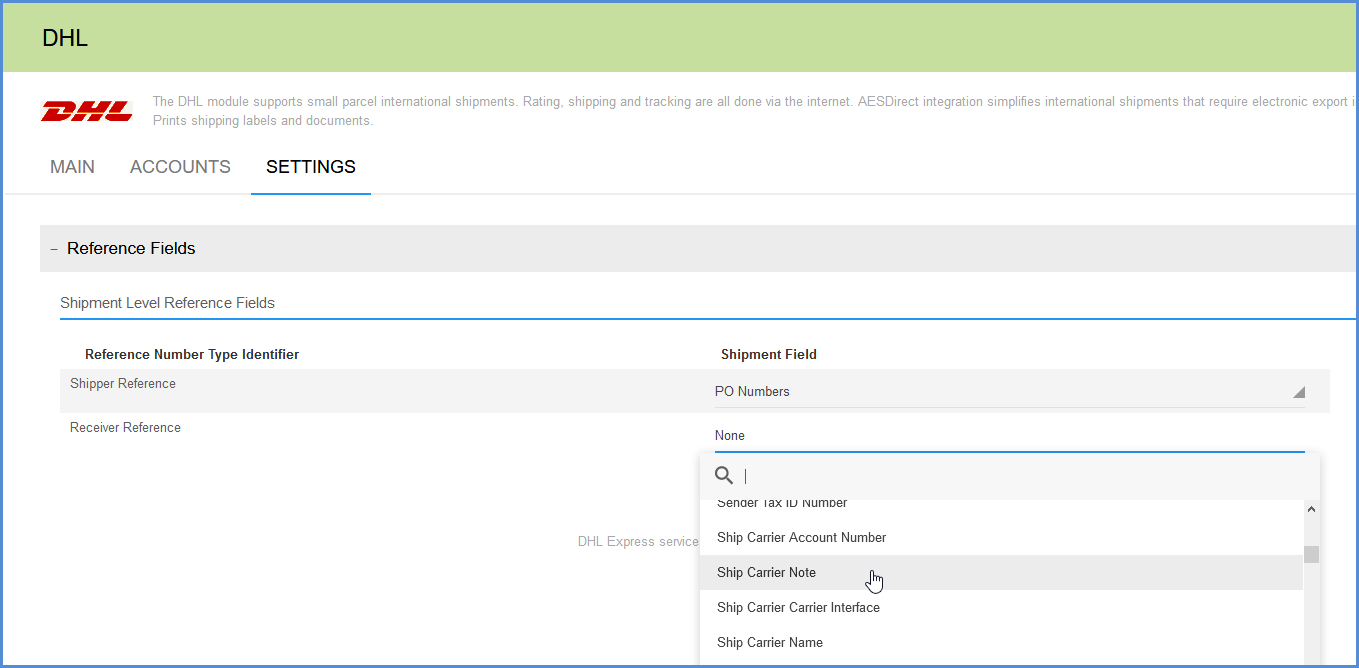Click the scrollbar up arrow icon

pos(1311,508)
